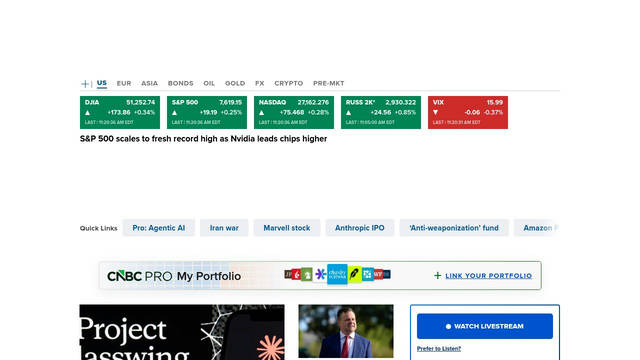Open the GOLD tab

pyautogui.click(x=235, y=83)
